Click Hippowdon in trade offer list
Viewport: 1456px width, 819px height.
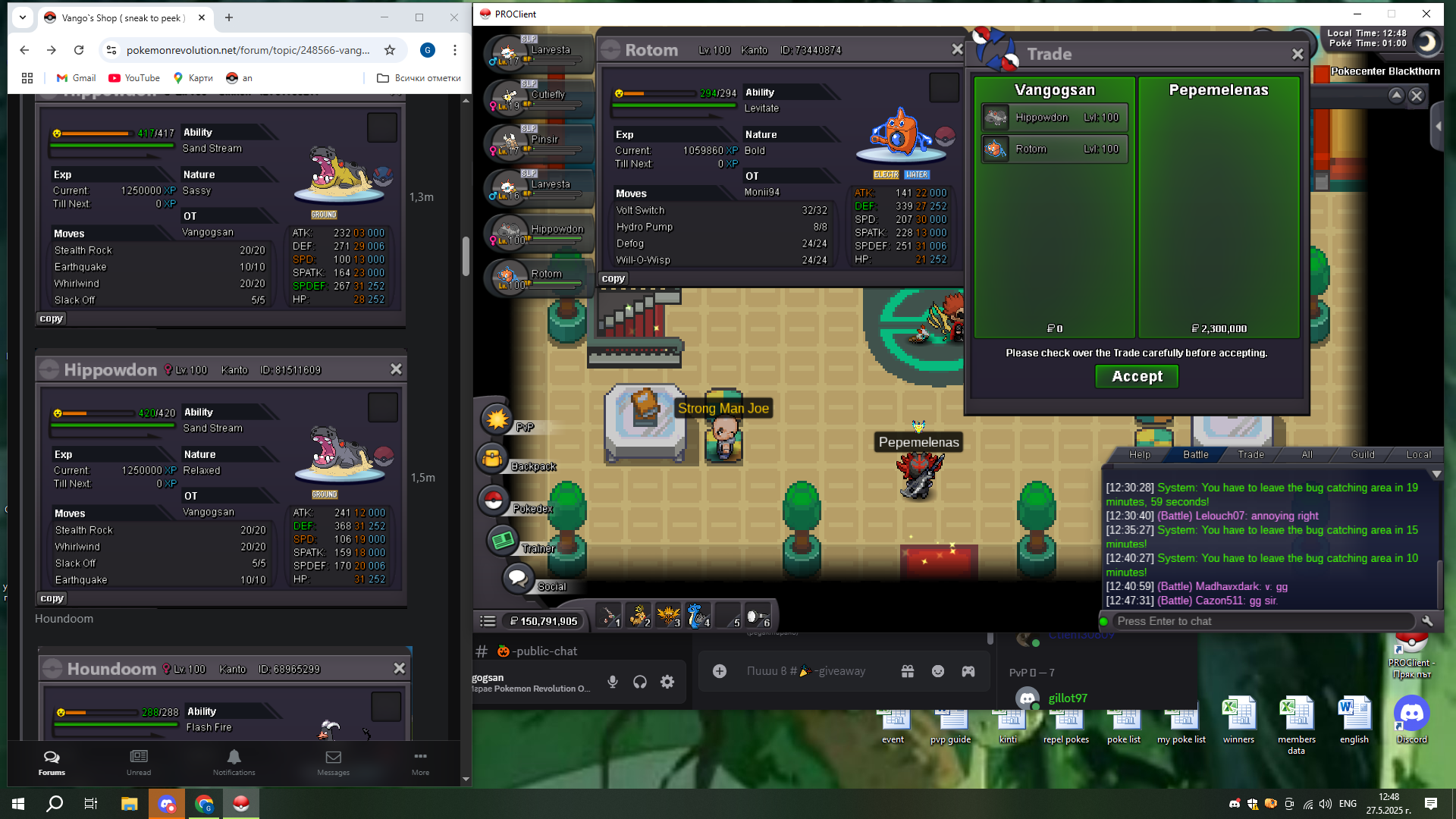click(x=1054, y=118)
